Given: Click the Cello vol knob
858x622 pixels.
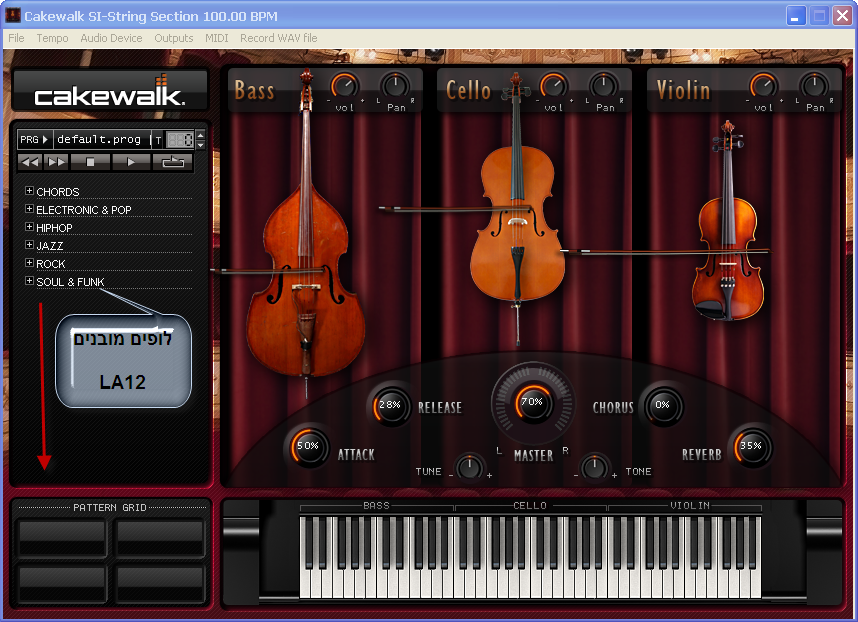Looking at the screenshot, I should (x=553, y=86).
